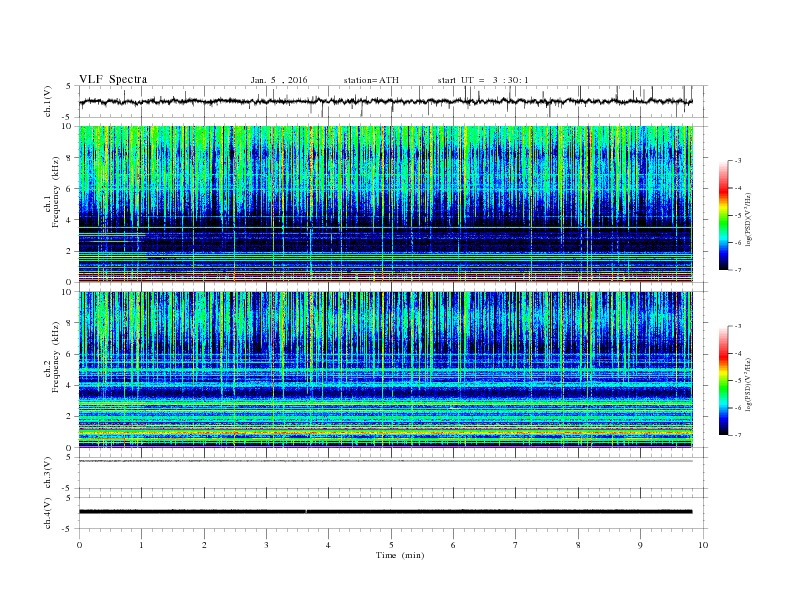Click the "6" tick on the time axis
Viewport: 792px width, 612px height.
click(453, 545)
